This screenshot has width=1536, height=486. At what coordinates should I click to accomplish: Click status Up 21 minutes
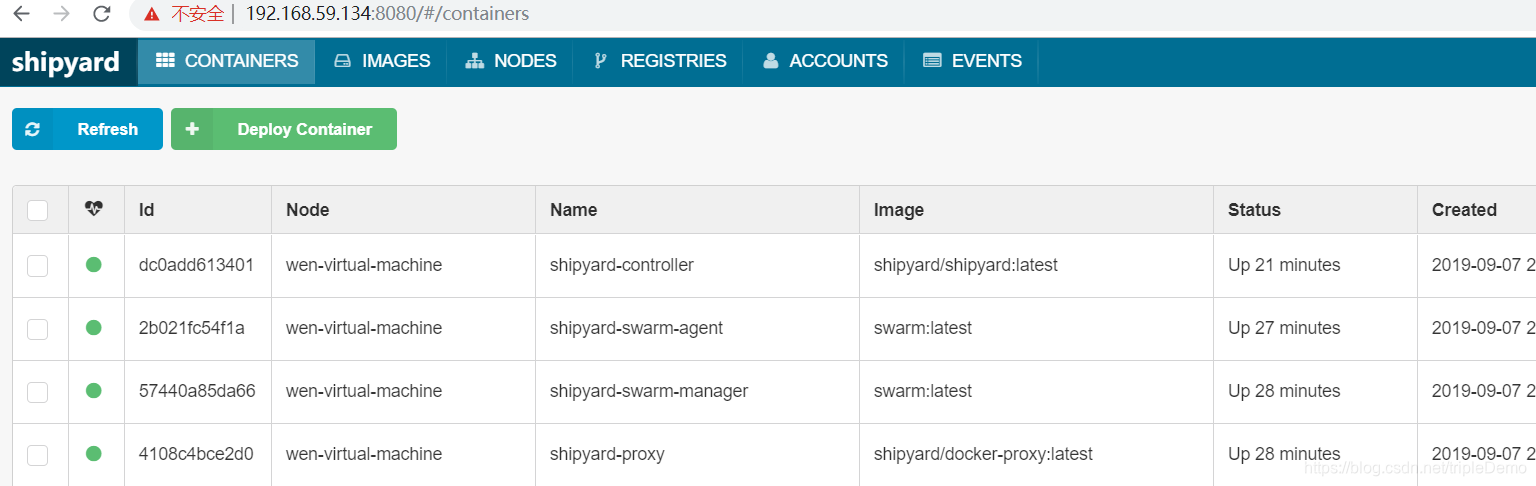click(1284, 265)
